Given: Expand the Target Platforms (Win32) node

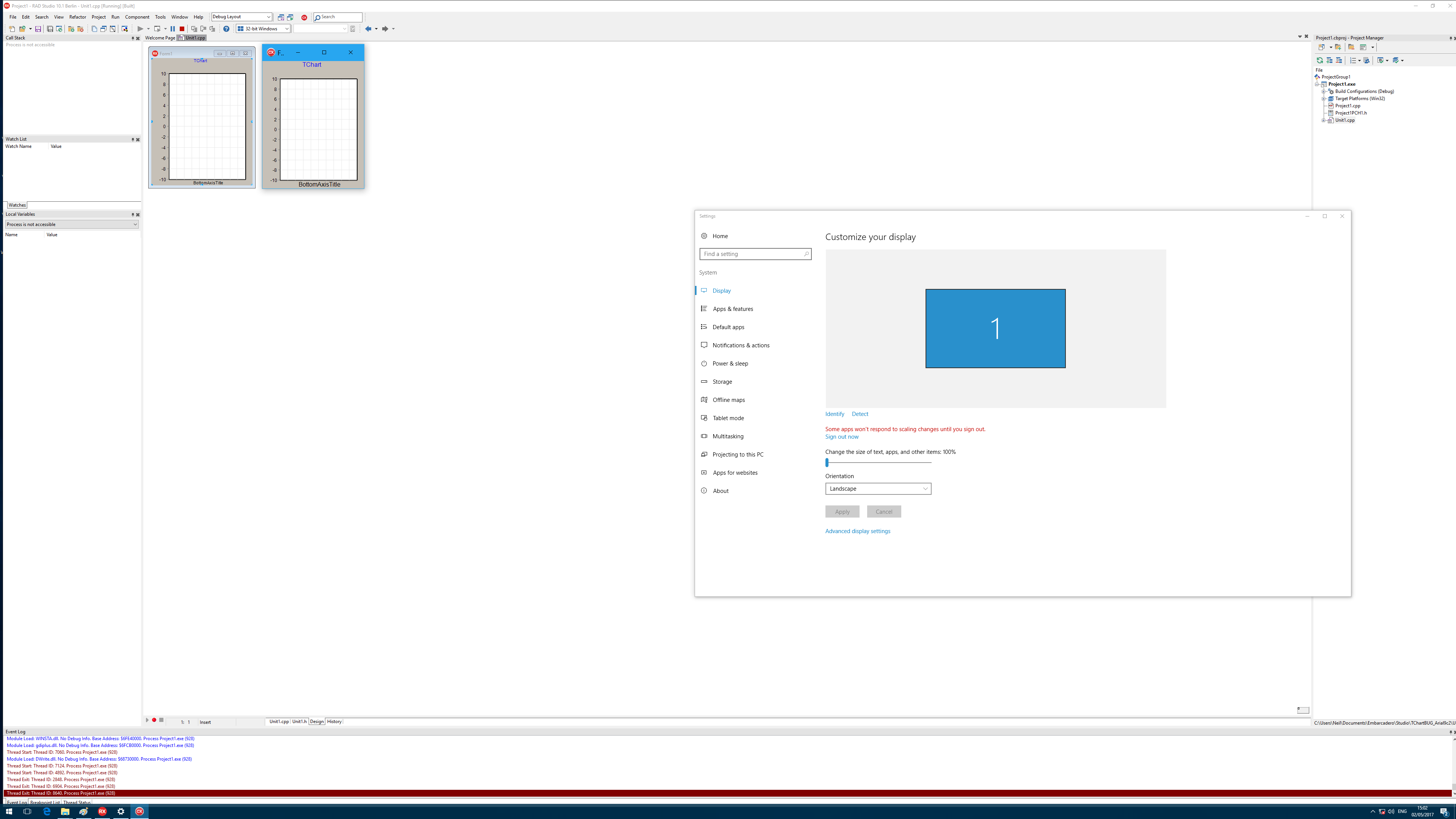Looking at the screenshot, I should (1324, 99).
